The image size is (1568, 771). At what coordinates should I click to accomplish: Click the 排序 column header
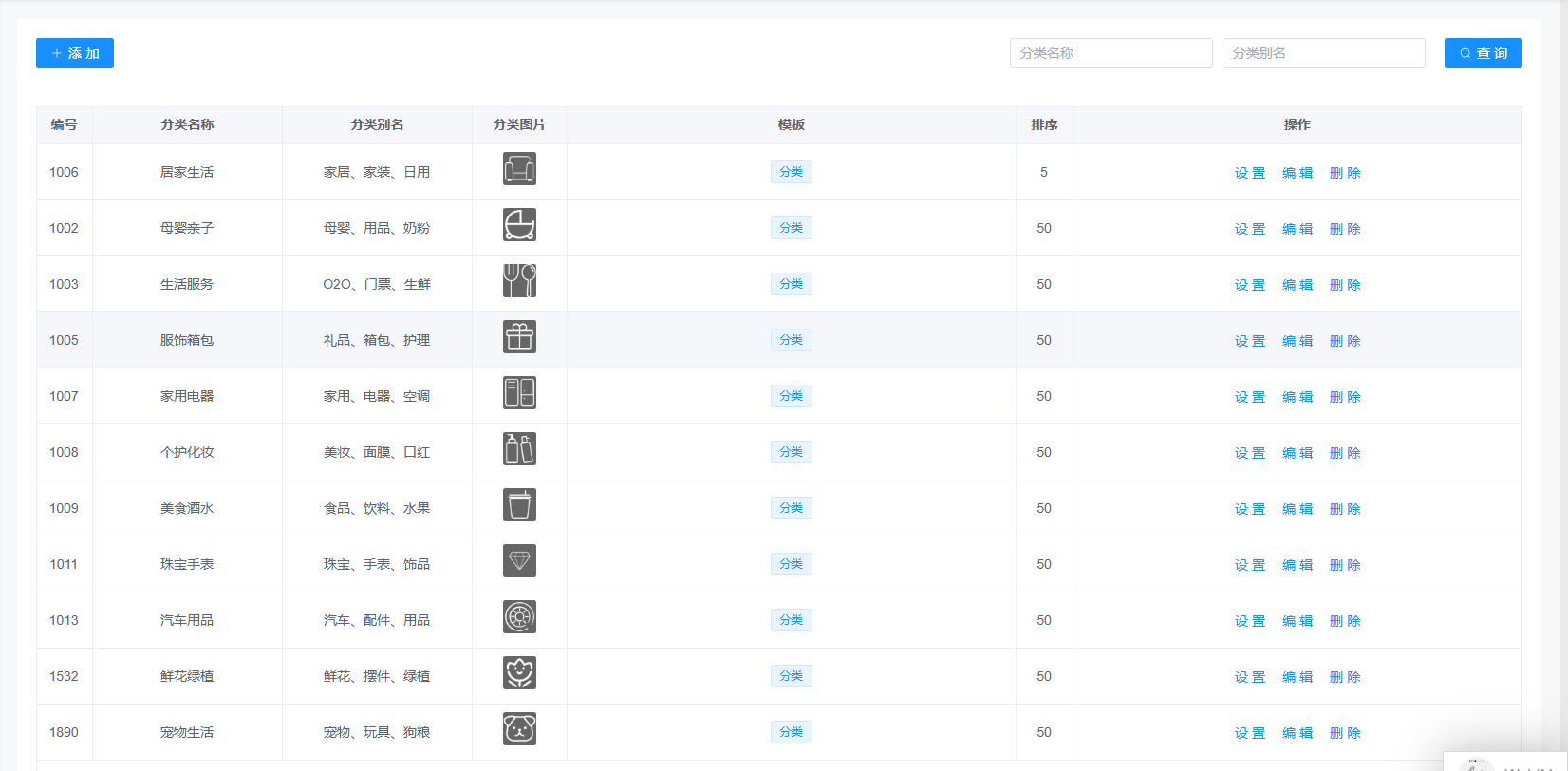[x=1044, y=124]
